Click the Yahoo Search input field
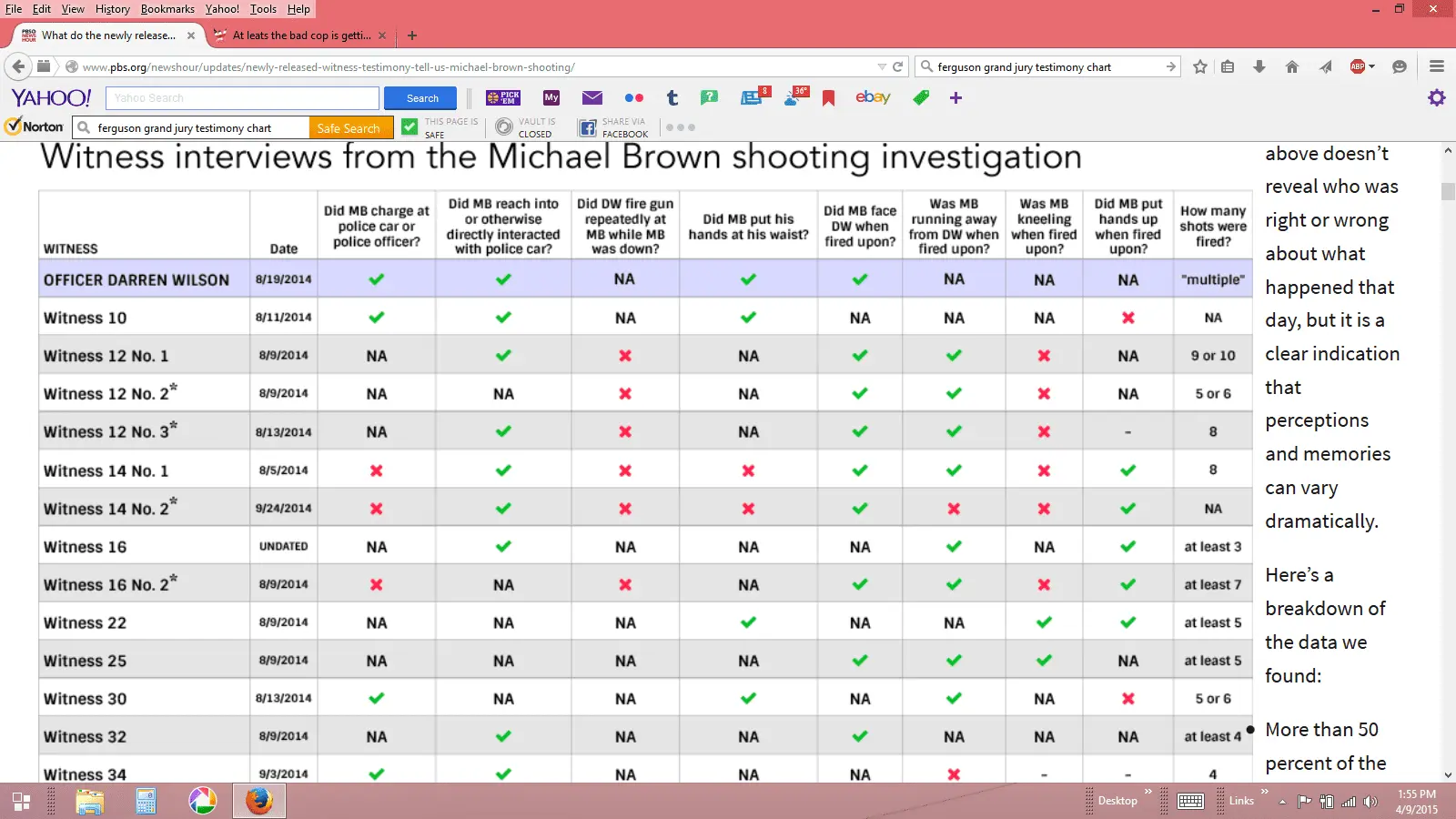The width and height of the screenshot is (1456, 819). coord(242,98)
